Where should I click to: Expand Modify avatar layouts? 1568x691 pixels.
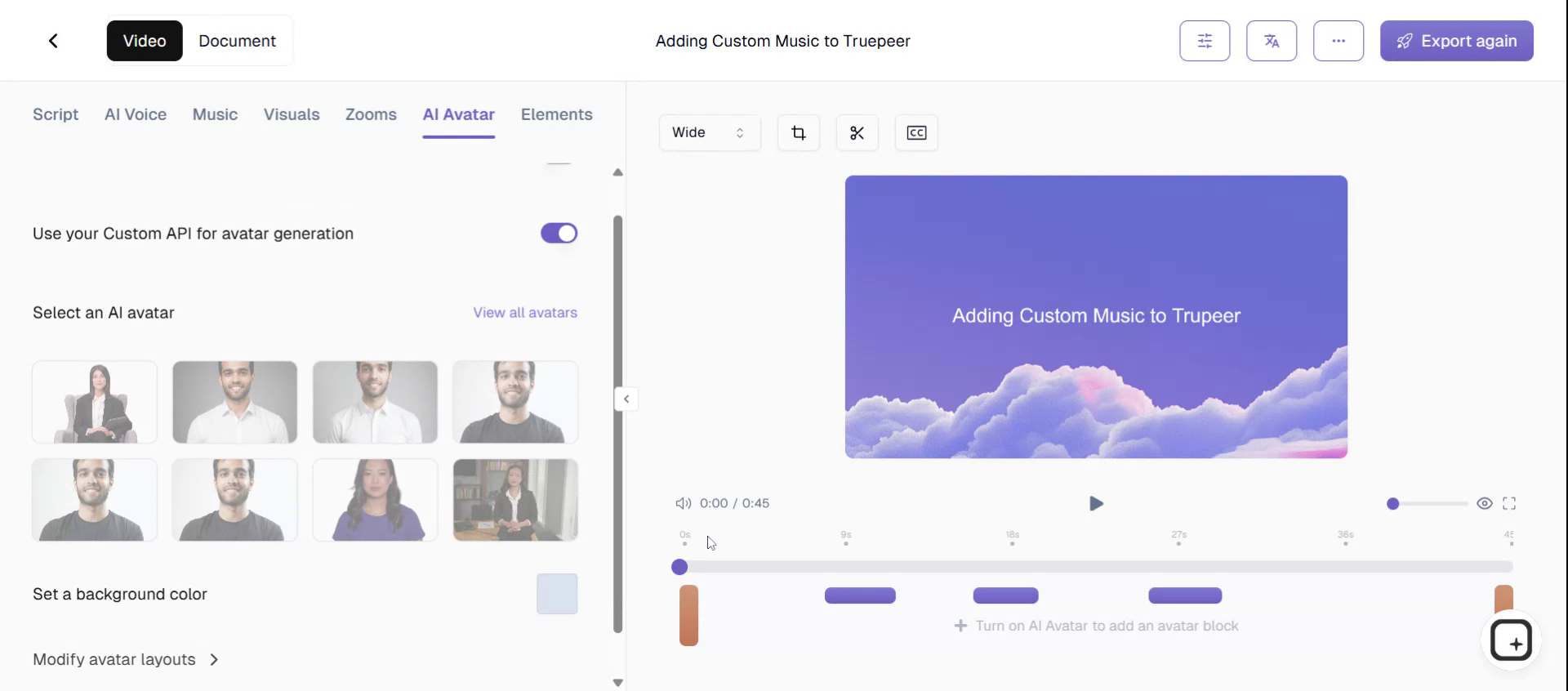click(x=126, y=659)
